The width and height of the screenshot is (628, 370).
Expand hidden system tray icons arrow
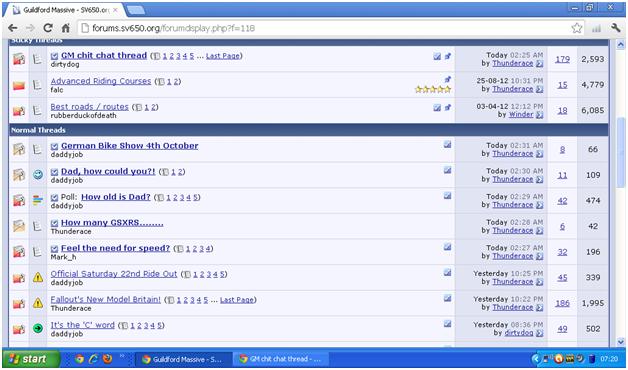click(535, 359)
